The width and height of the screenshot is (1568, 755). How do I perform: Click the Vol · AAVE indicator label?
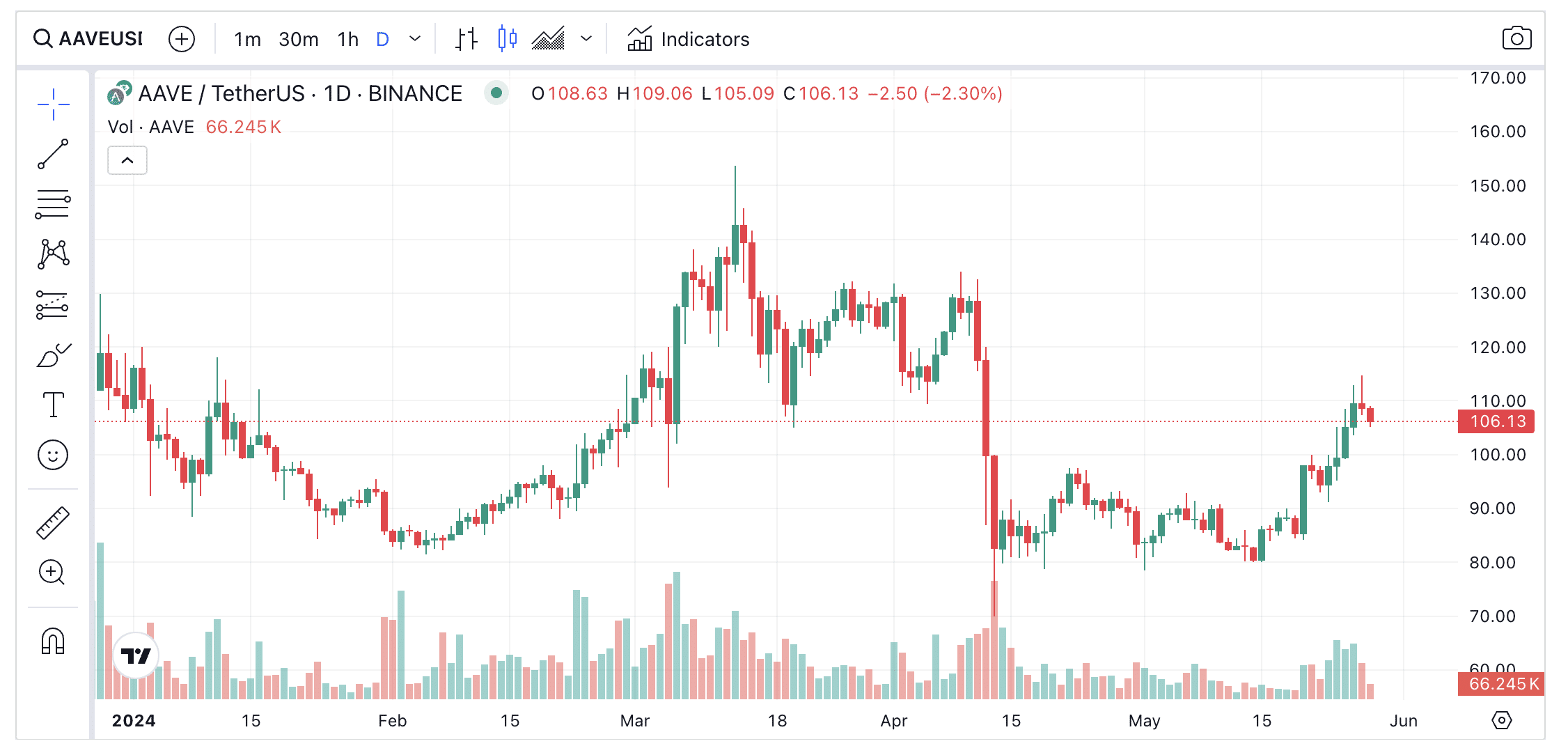tap(150, 127)
